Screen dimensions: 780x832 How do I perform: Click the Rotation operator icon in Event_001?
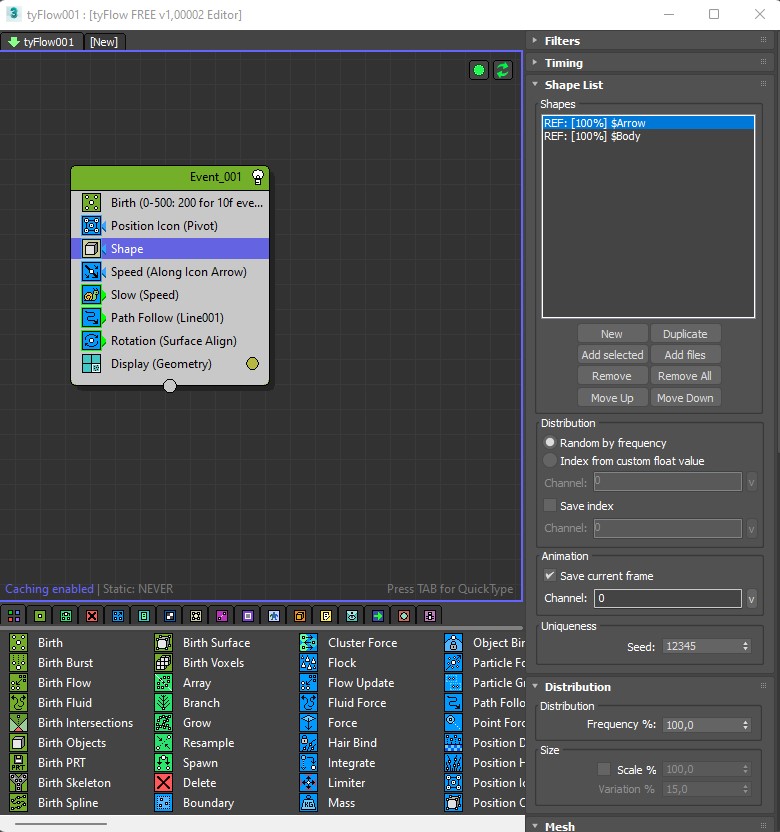91,341
